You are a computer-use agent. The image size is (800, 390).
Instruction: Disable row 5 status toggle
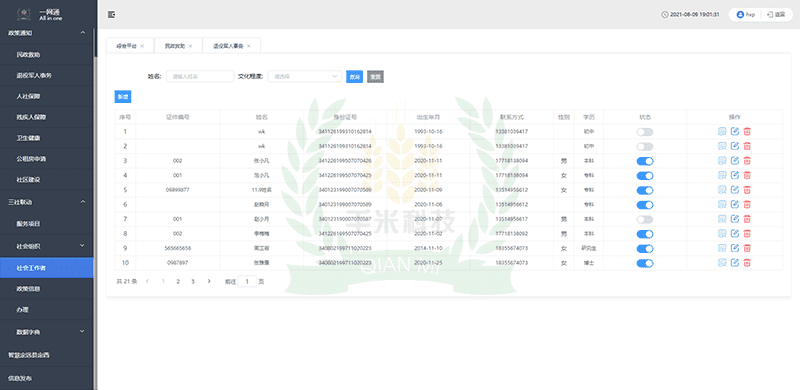click(645, 190)
